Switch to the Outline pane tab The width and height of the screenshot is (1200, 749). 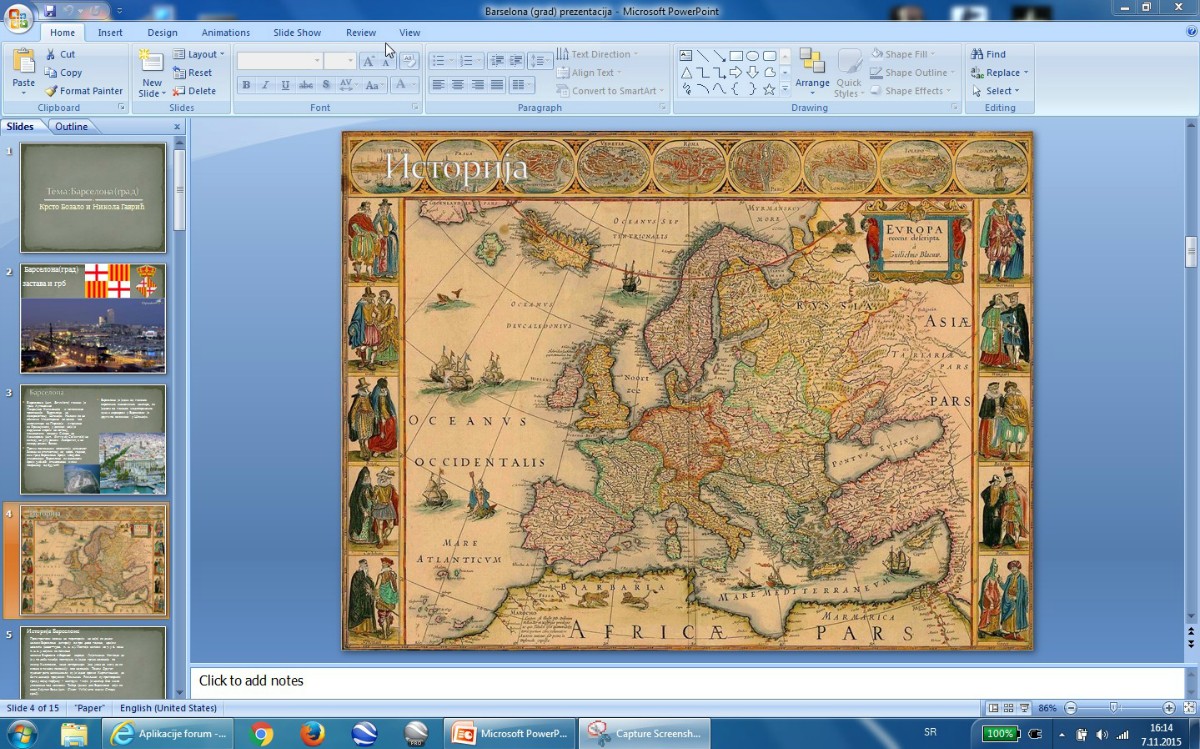[71, 127]
